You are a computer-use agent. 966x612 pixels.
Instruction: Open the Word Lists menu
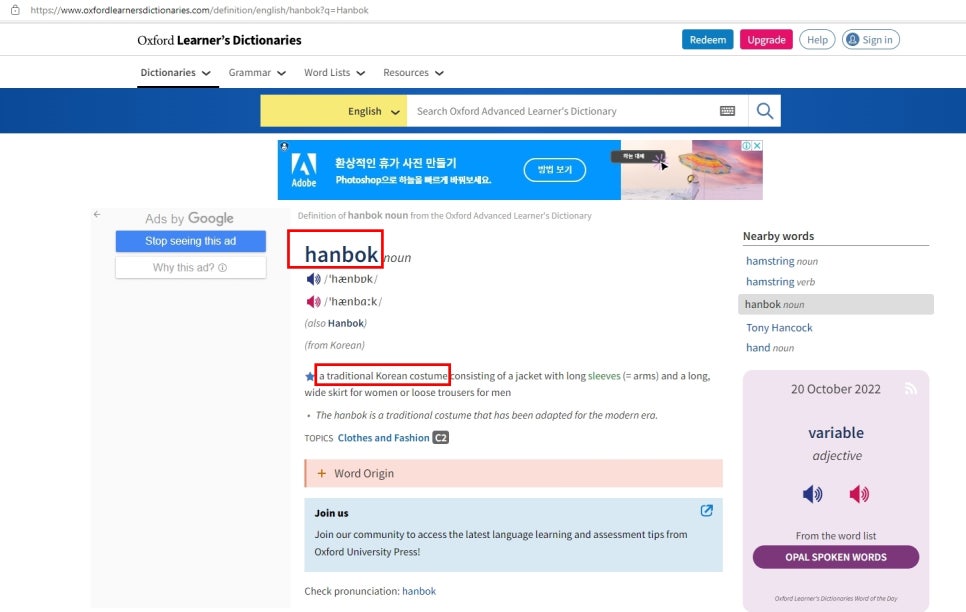(334, 73)
